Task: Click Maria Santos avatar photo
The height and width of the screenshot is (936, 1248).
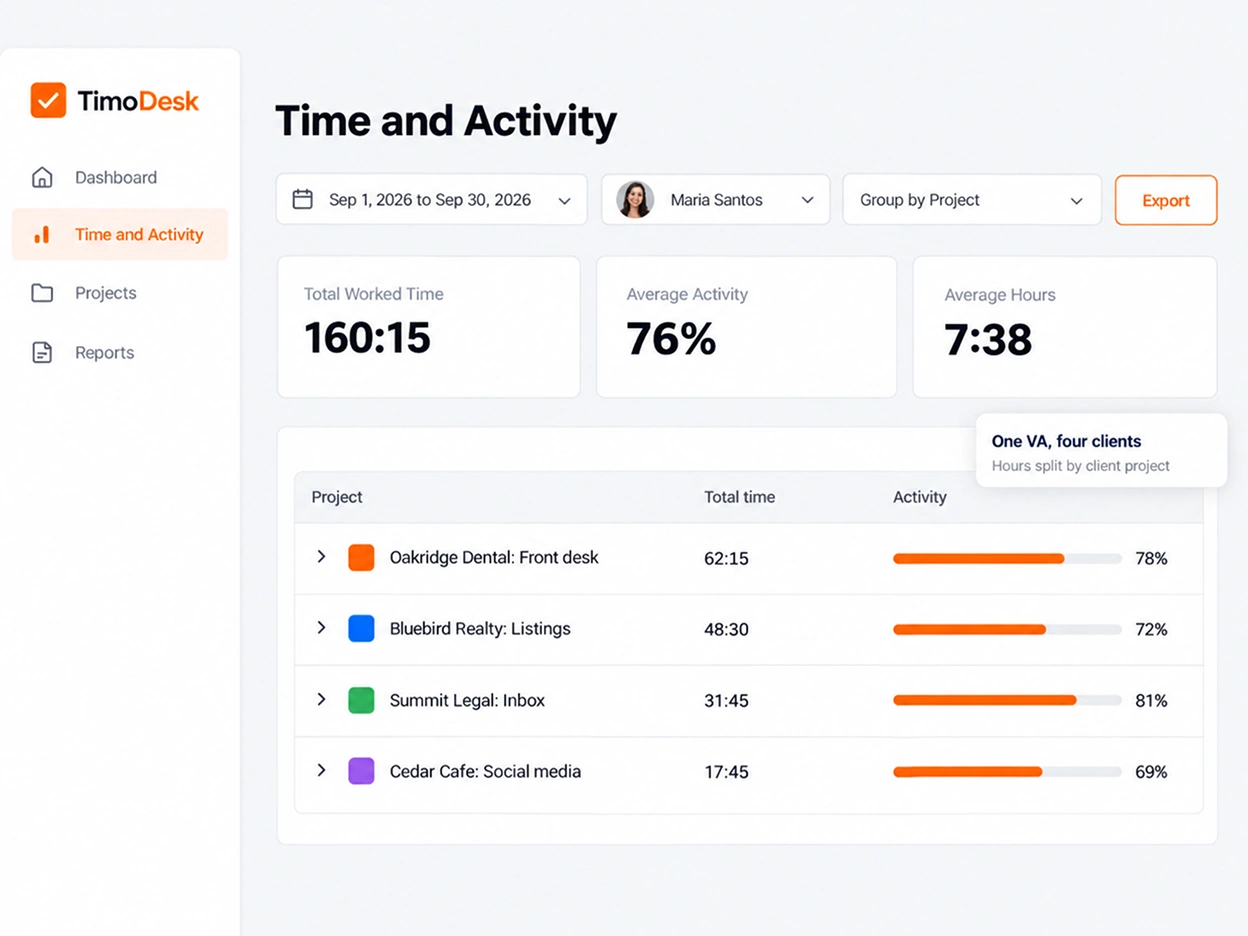Action: (635, 199)
